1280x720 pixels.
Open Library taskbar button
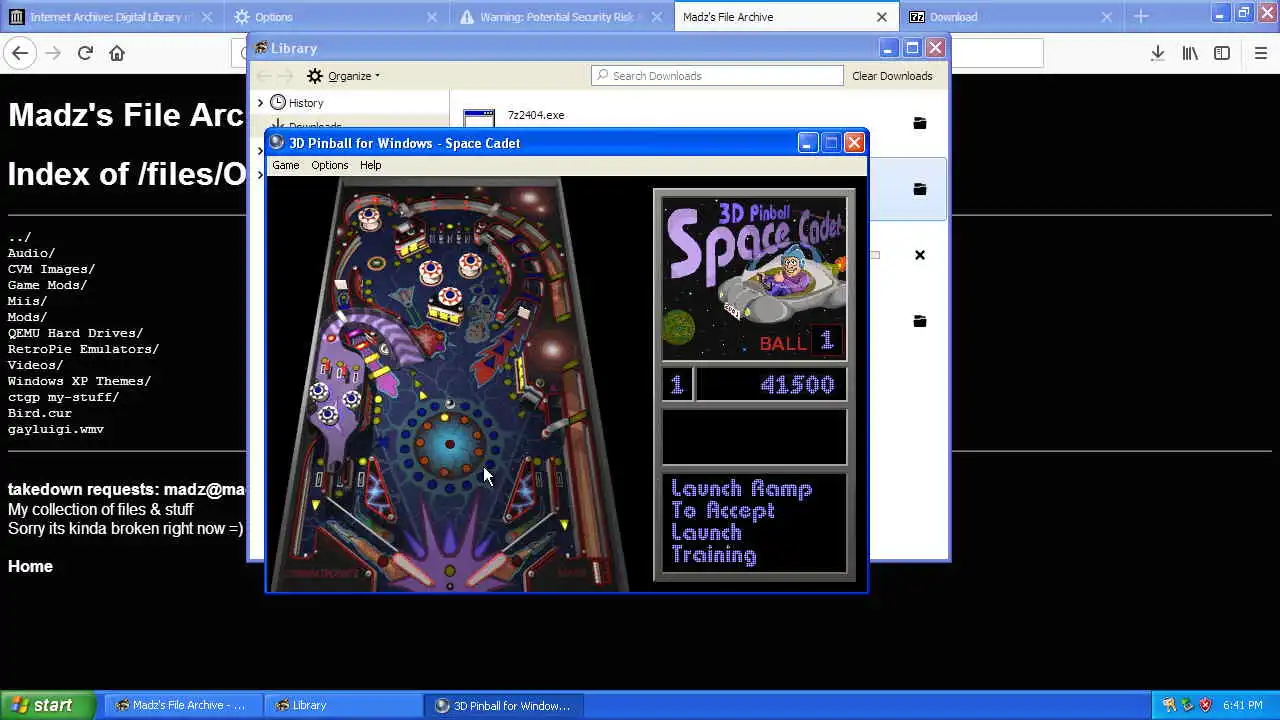pos(343,705)
